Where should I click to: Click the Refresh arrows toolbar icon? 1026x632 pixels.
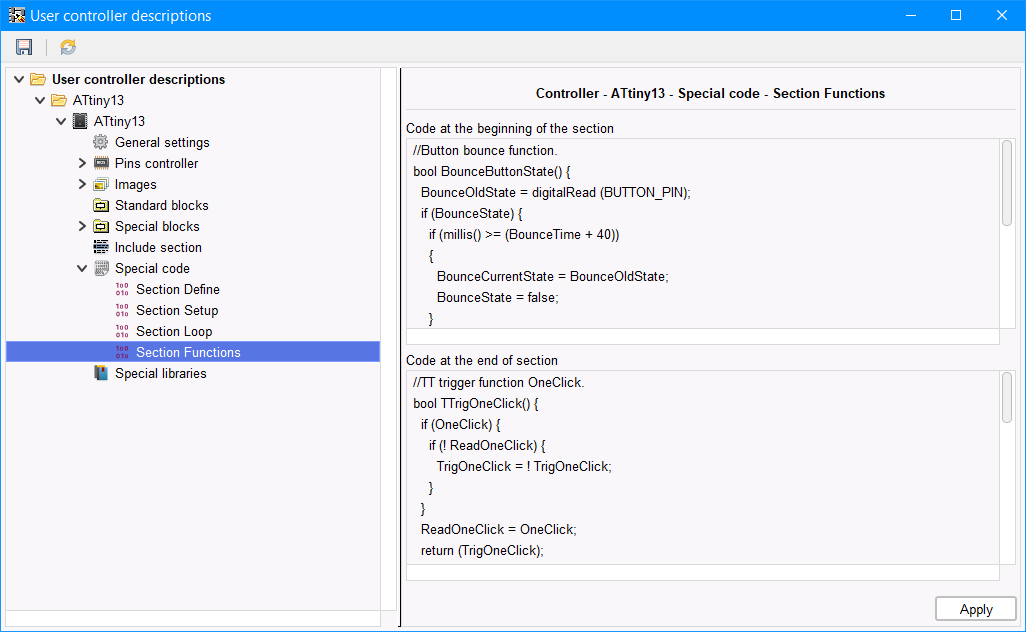pos(68,47)
